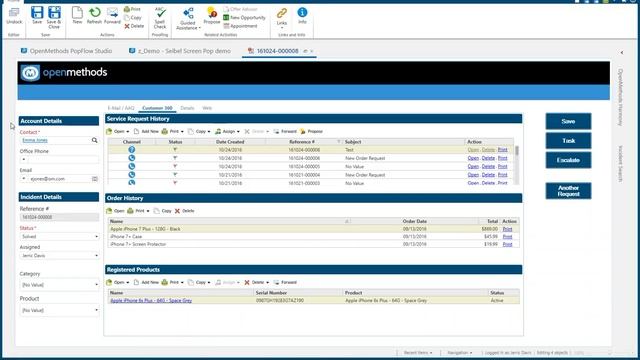Click the Another Request button
The width and height of the screenshot is (640, 360).
click(x=568, y=191)
